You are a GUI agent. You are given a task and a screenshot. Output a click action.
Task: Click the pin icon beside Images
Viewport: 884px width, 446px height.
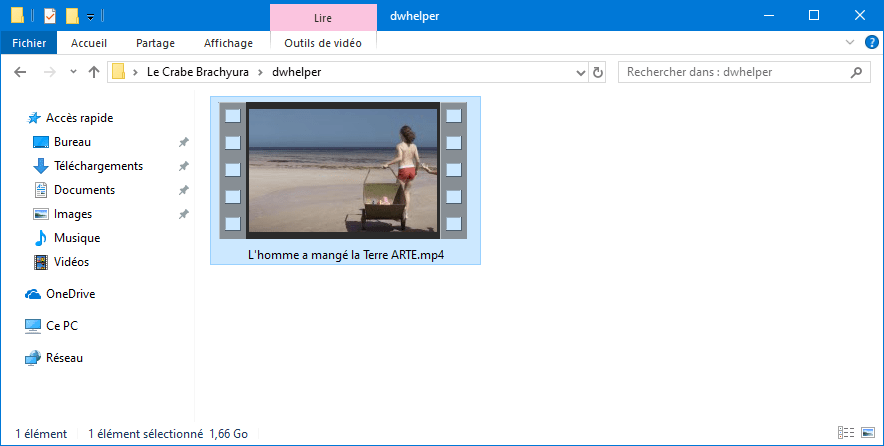(x=183, y=214)
